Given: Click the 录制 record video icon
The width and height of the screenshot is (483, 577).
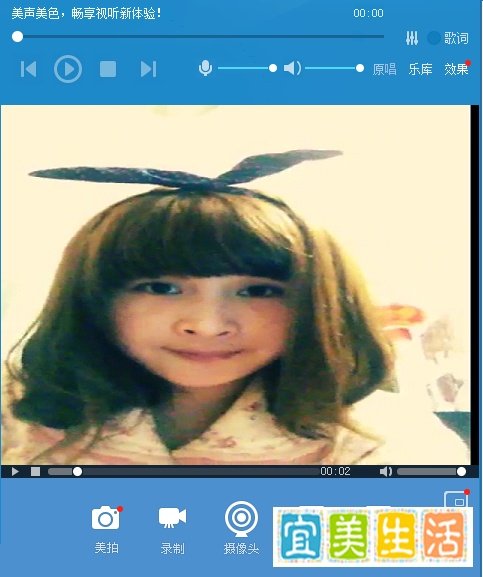Looking at the screenshot, I should (x=172, y=517).
